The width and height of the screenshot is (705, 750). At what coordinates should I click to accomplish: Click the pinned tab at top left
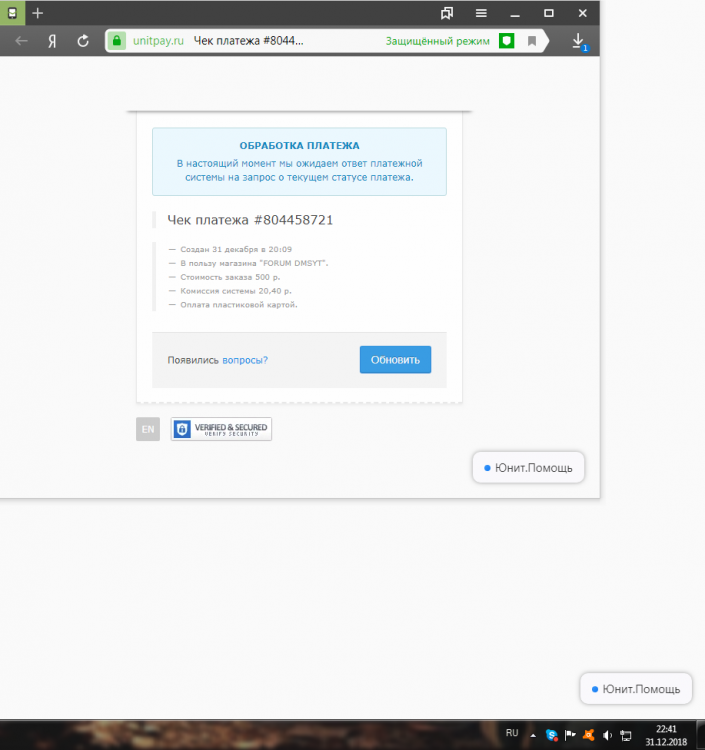tap(12, 13)
